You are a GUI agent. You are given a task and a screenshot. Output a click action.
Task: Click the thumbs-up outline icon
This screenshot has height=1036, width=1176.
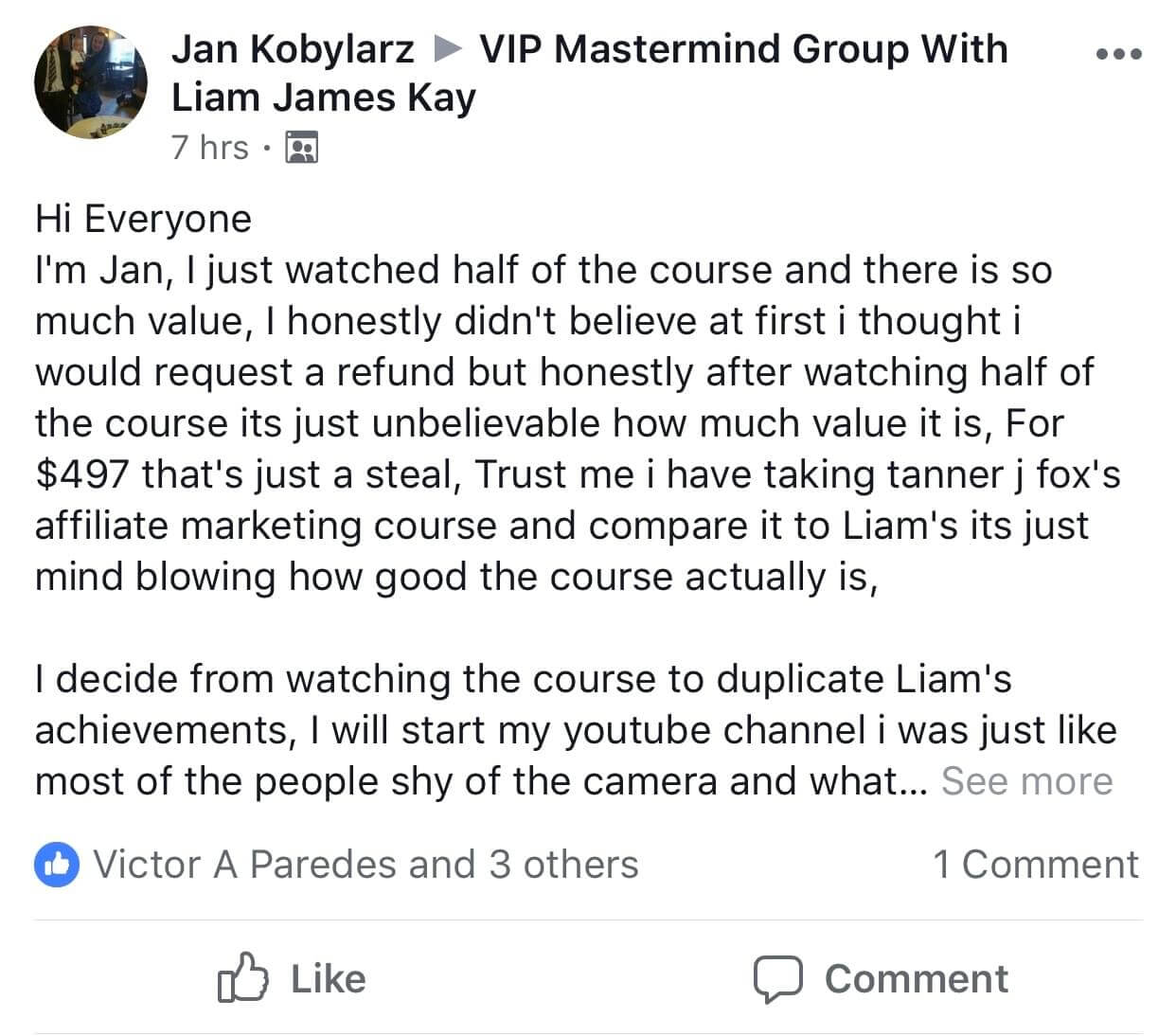tap(241, 977)
